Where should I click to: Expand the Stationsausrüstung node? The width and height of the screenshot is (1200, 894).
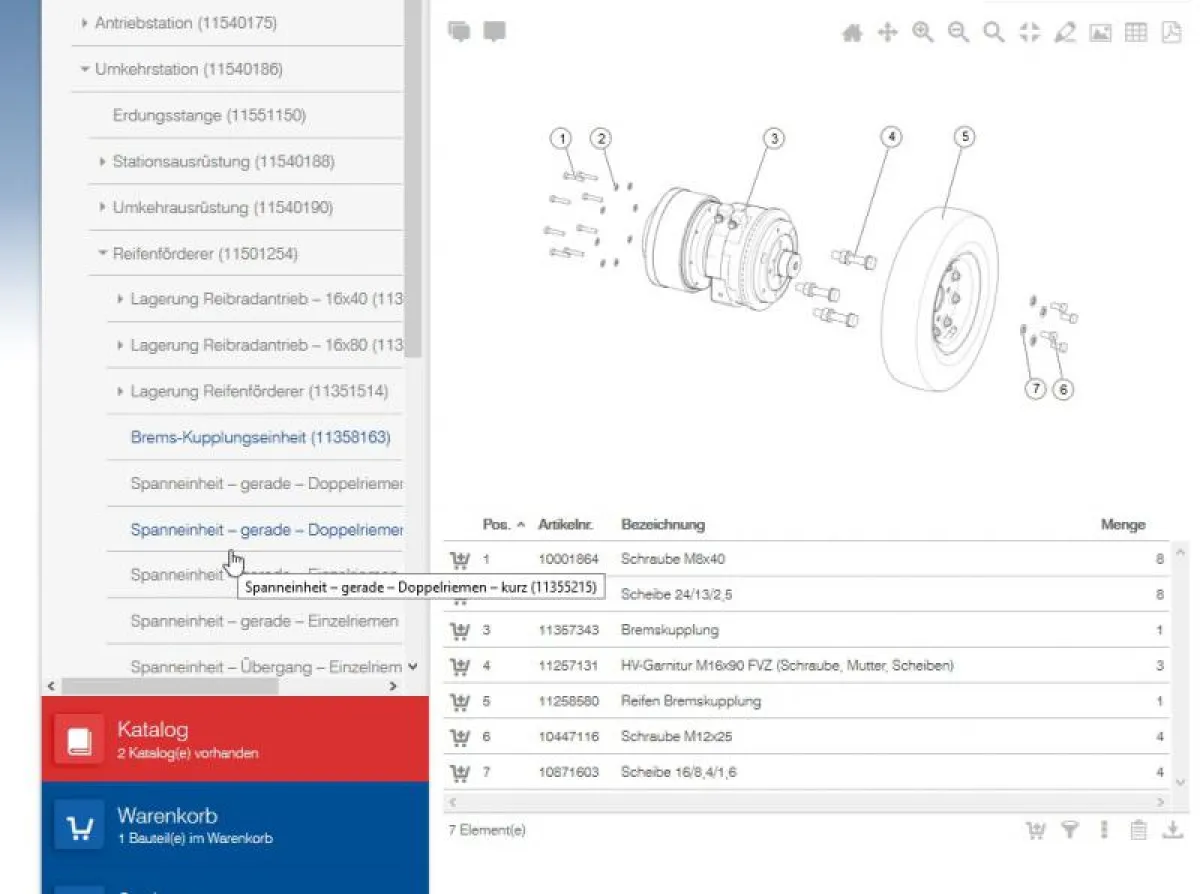point(103,162)
